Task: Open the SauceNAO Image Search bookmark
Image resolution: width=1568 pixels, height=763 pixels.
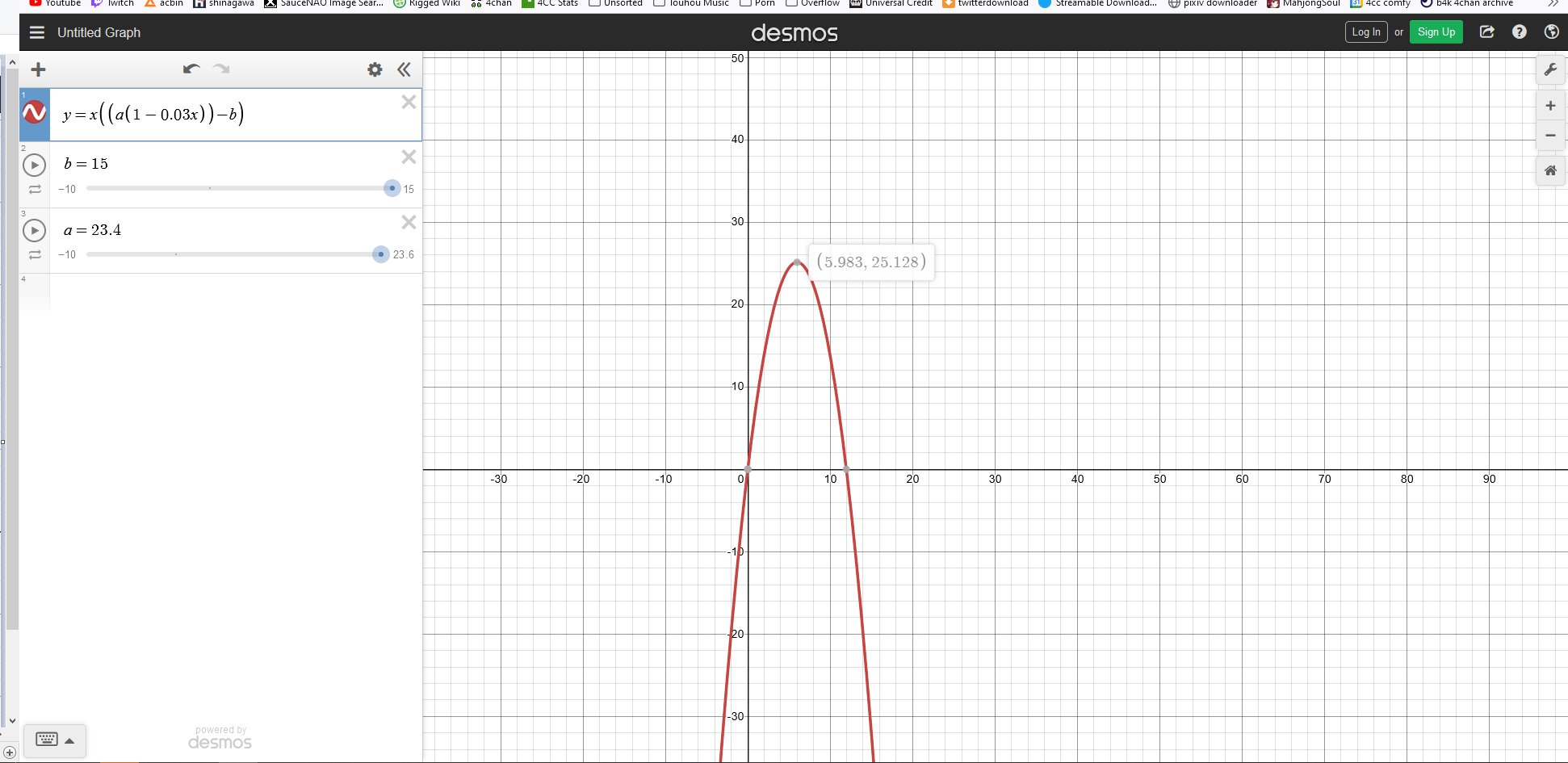Action: 324,3
